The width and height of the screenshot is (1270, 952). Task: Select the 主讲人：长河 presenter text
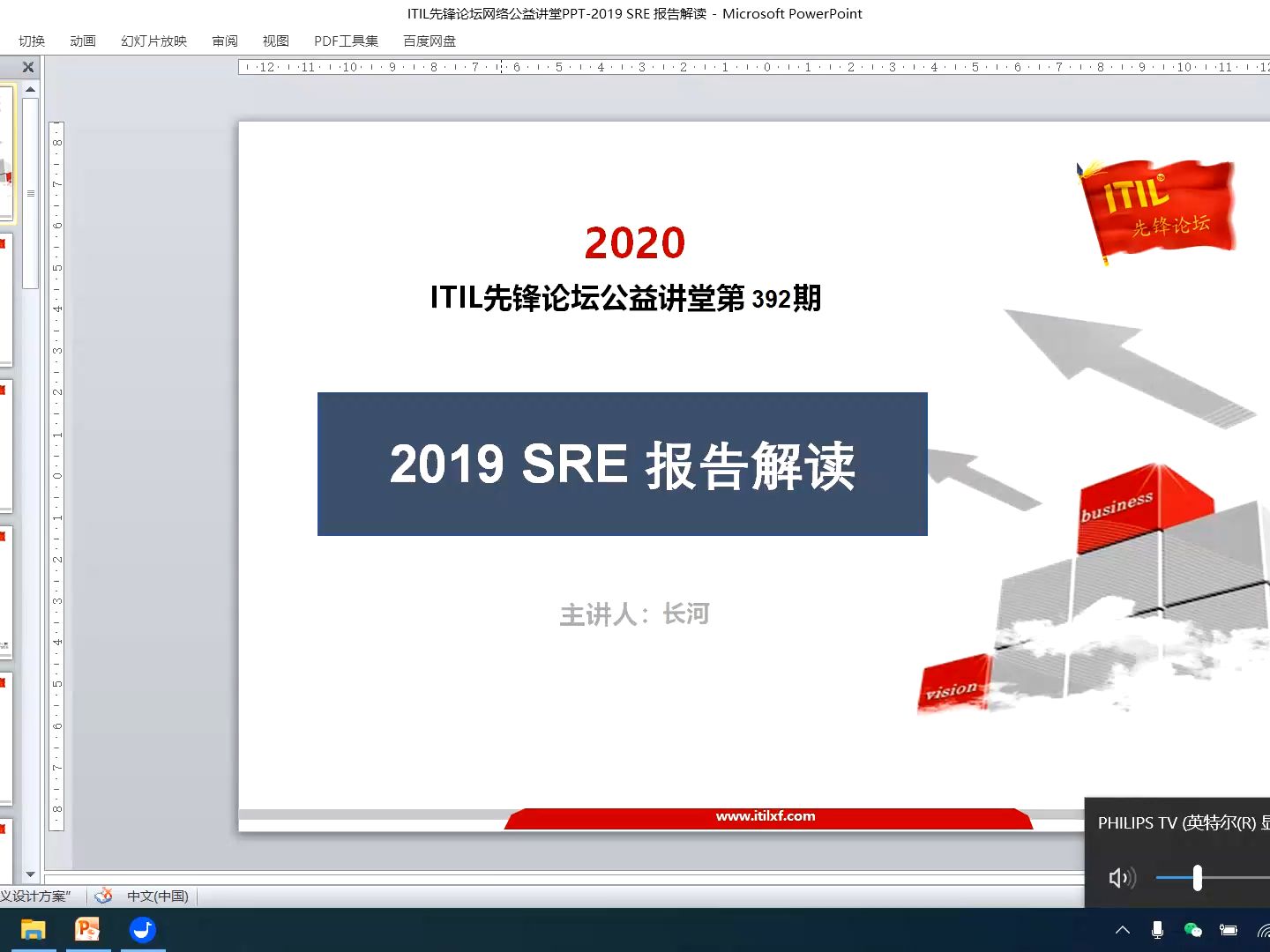click(x=634, y=614)
